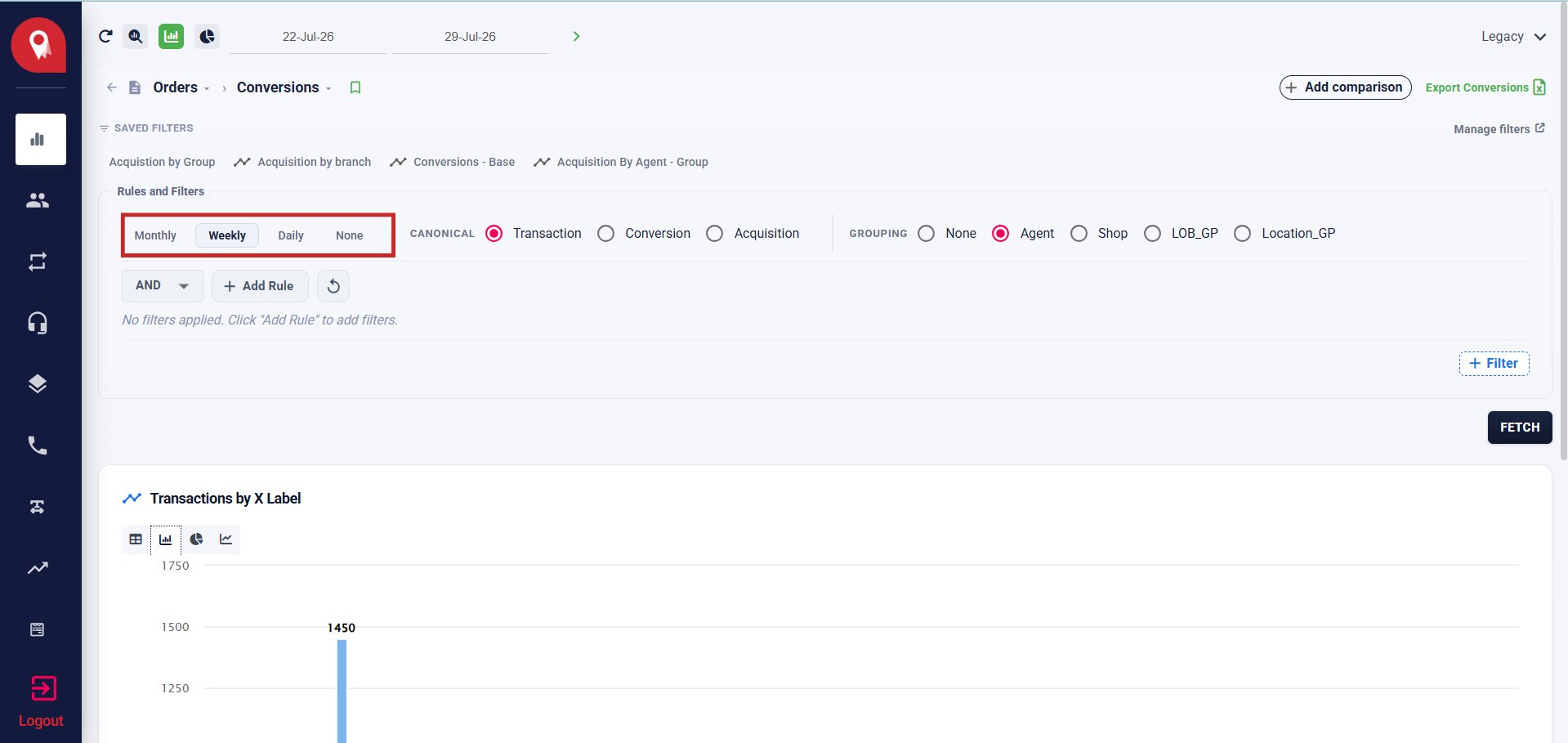Go back using the left arrow icon
Viewport: 1568px width, 743px height.
112,87
